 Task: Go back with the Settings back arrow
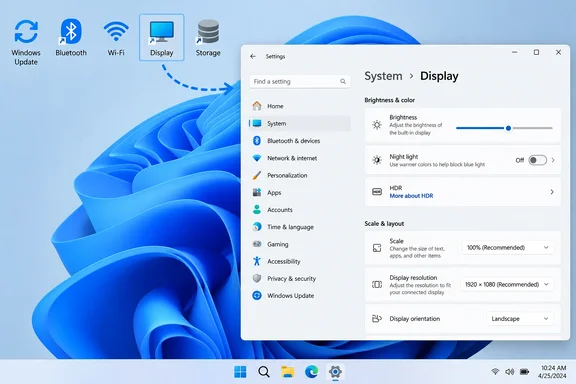(253, 56)
